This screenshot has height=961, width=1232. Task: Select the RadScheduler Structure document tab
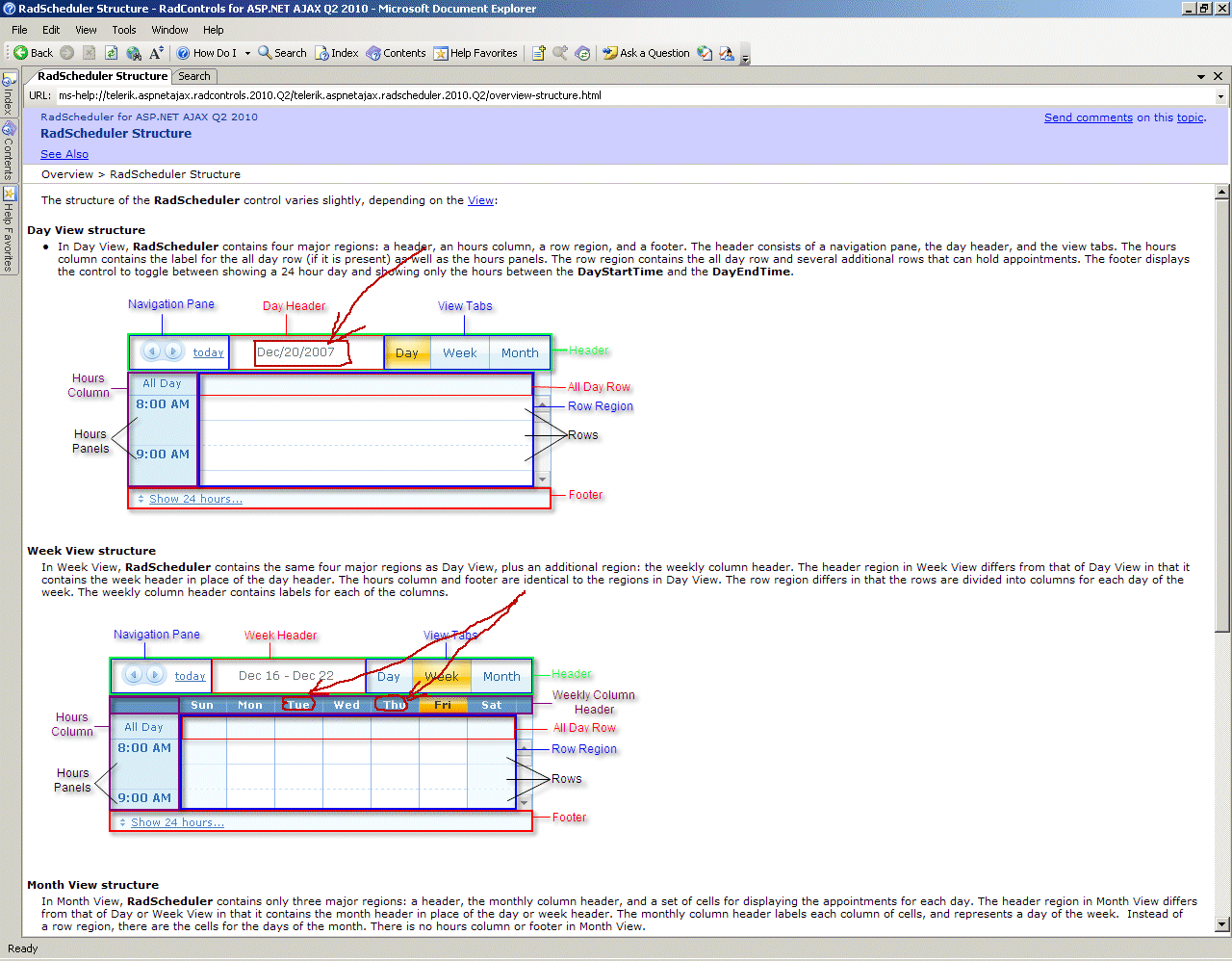point(102,76)
